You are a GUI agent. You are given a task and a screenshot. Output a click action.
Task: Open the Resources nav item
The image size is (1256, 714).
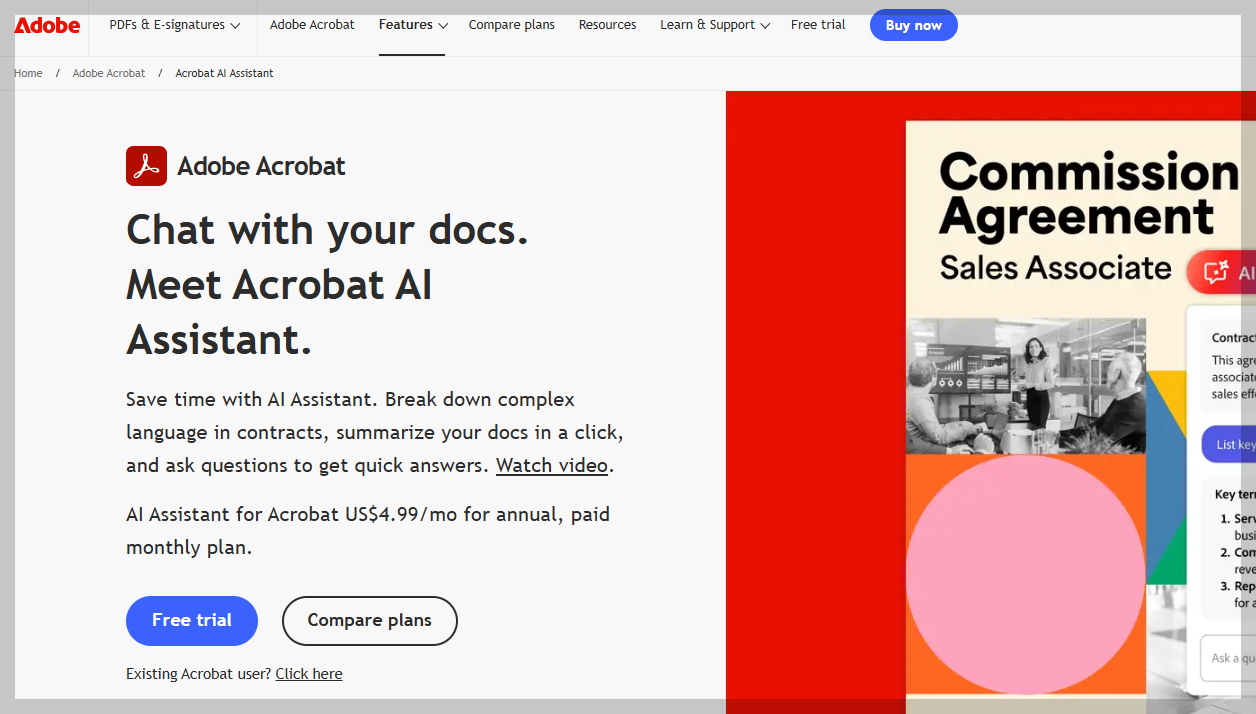pos(607,25)
